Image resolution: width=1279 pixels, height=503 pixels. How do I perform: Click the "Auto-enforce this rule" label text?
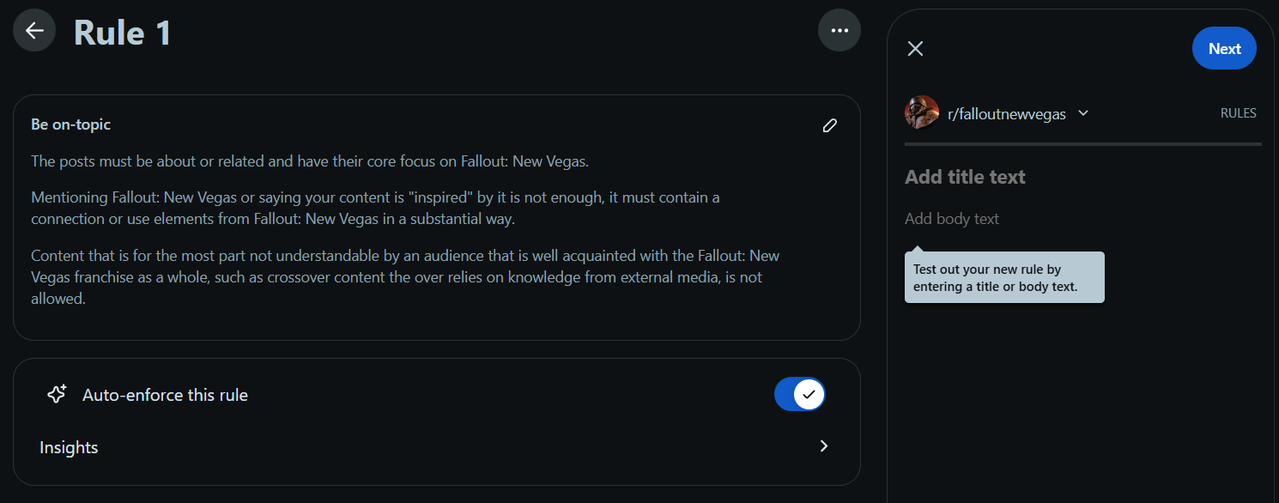pyautogui.click(x=165, y=395)
